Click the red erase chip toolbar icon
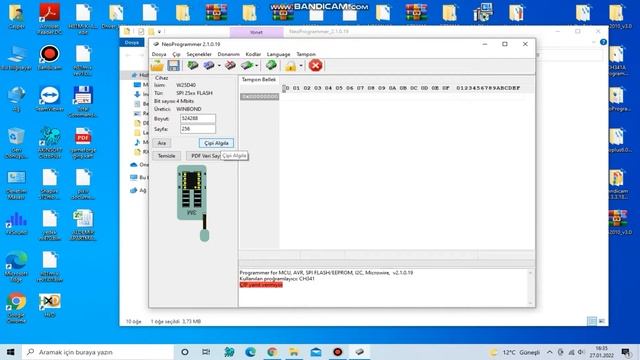Viewport: 640px width, 360px height. [230, 65]
